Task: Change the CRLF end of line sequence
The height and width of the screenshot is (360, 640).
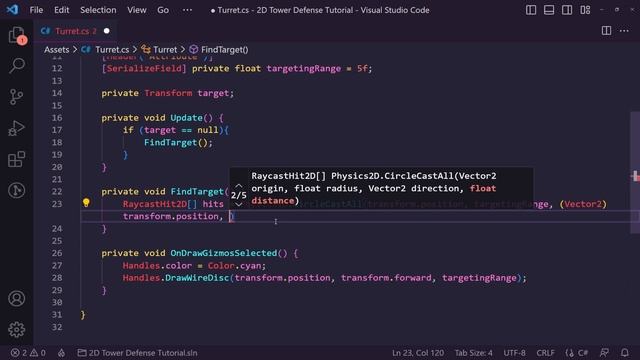Action: pyautogui.click(x=545, y=353)
